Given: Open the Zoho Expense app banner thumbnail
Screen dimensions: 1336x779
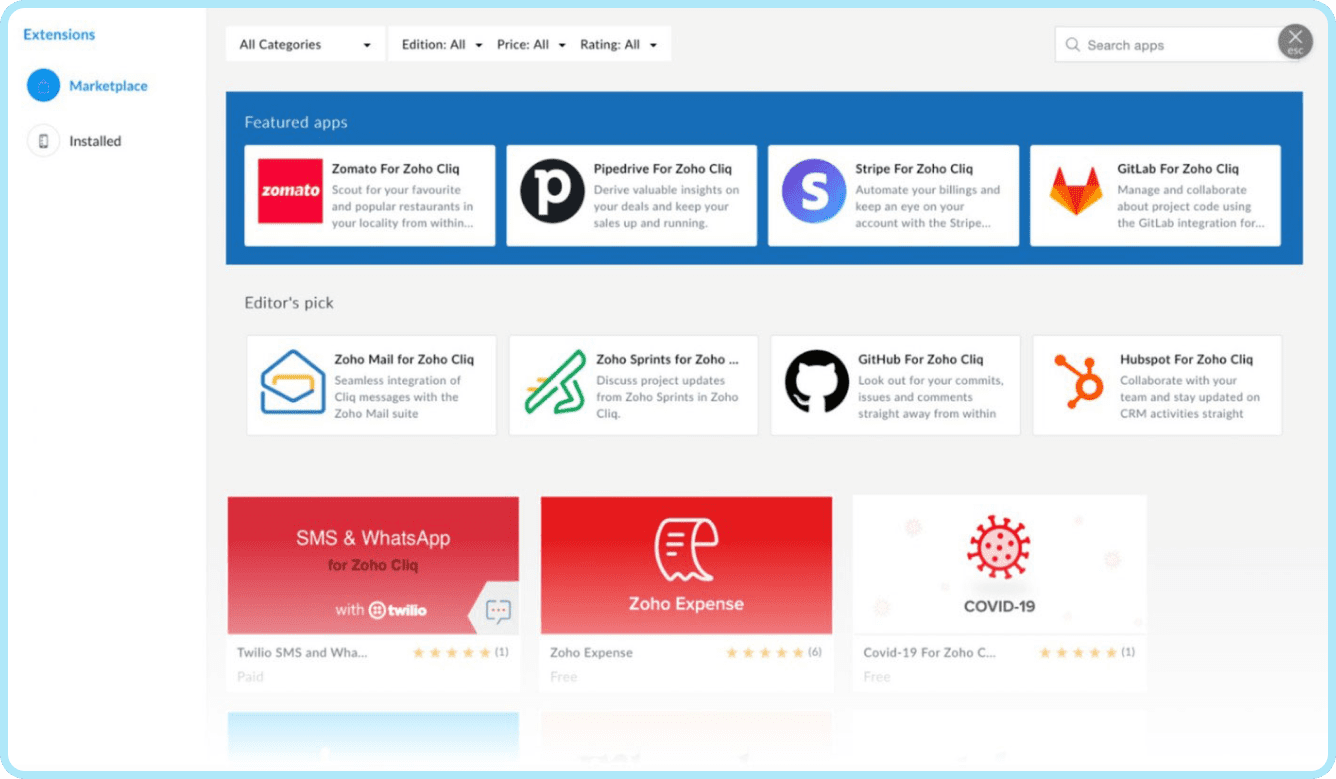Looking at the screenshot, I should (x=686, y=565).
